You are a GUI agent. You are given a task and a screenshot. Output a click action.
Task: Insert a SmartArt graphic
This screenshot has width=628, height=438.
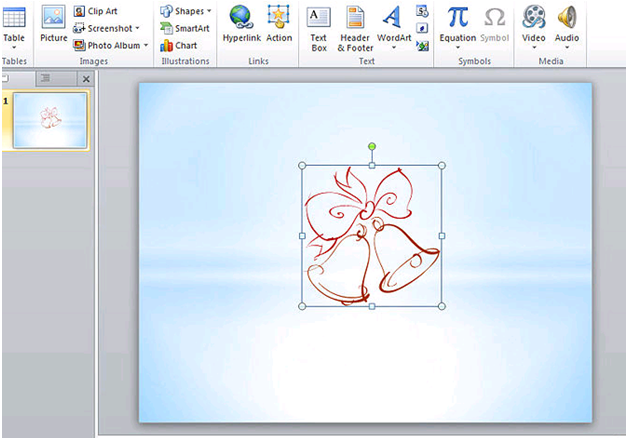(184, 28)
